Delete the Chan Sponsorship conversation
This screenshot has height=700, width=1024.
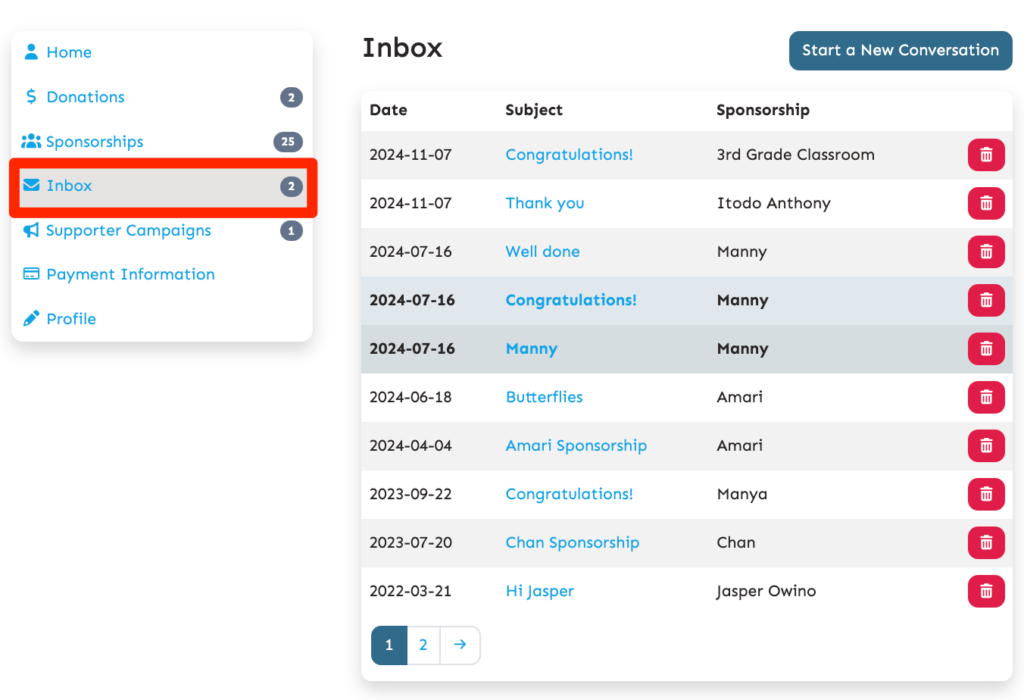tap(985, 543)
